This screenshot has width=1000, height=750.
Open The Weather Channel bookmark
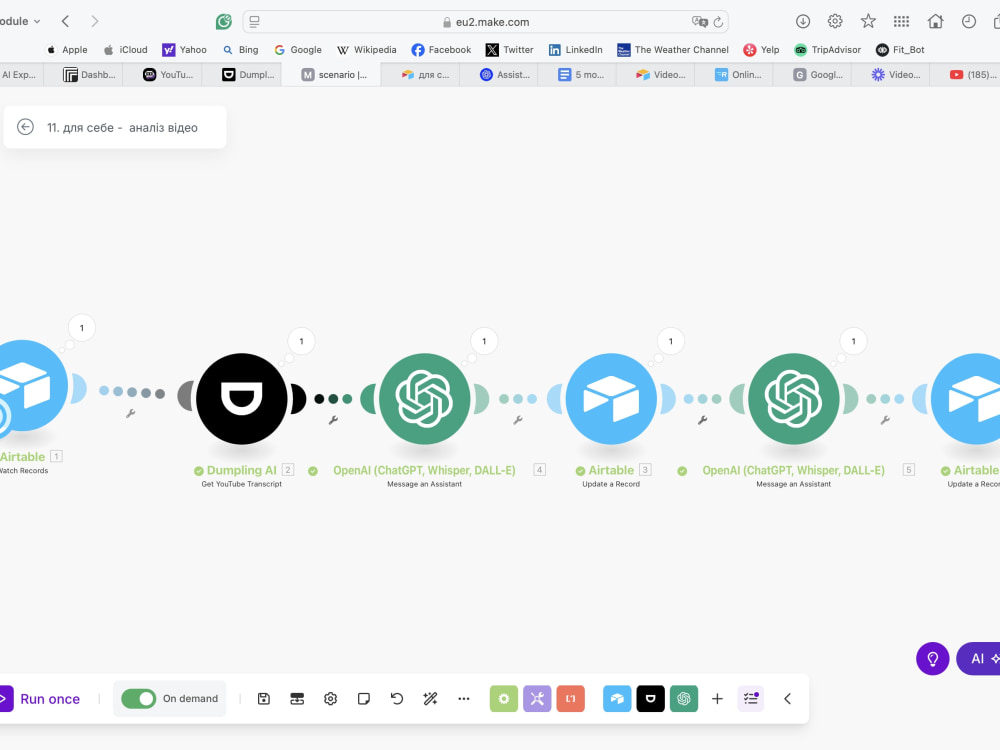coord(673,50)
